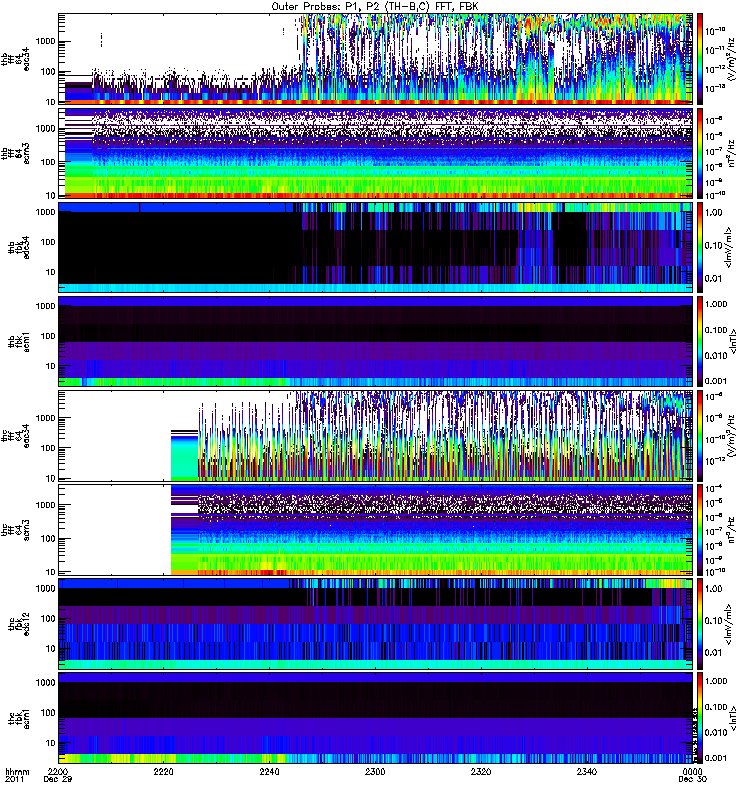750x800 pixels.
Task: Click the 'Dec 29' date label
Action: pos(58,780)
